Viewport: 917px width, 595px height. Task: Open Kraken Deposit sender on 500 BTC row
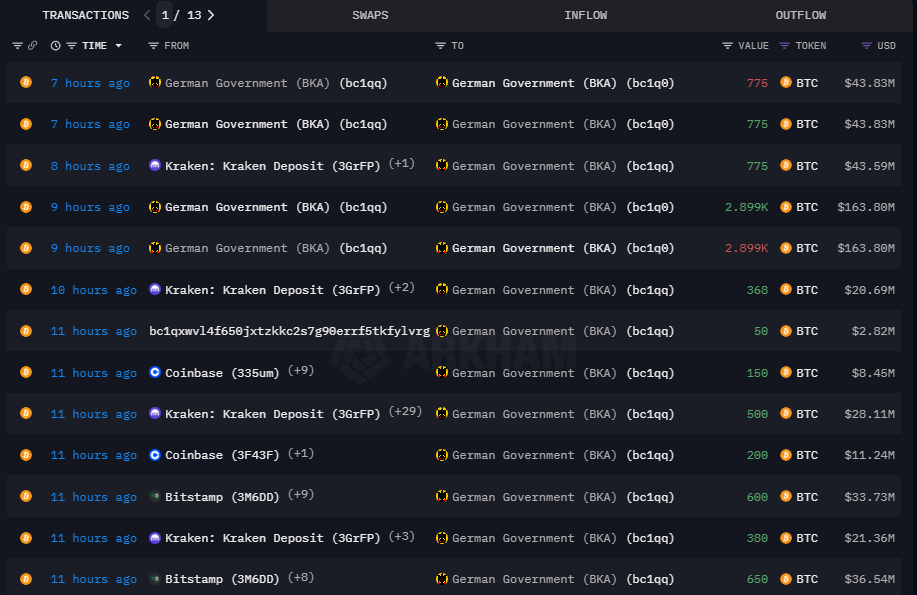[273, 414]
